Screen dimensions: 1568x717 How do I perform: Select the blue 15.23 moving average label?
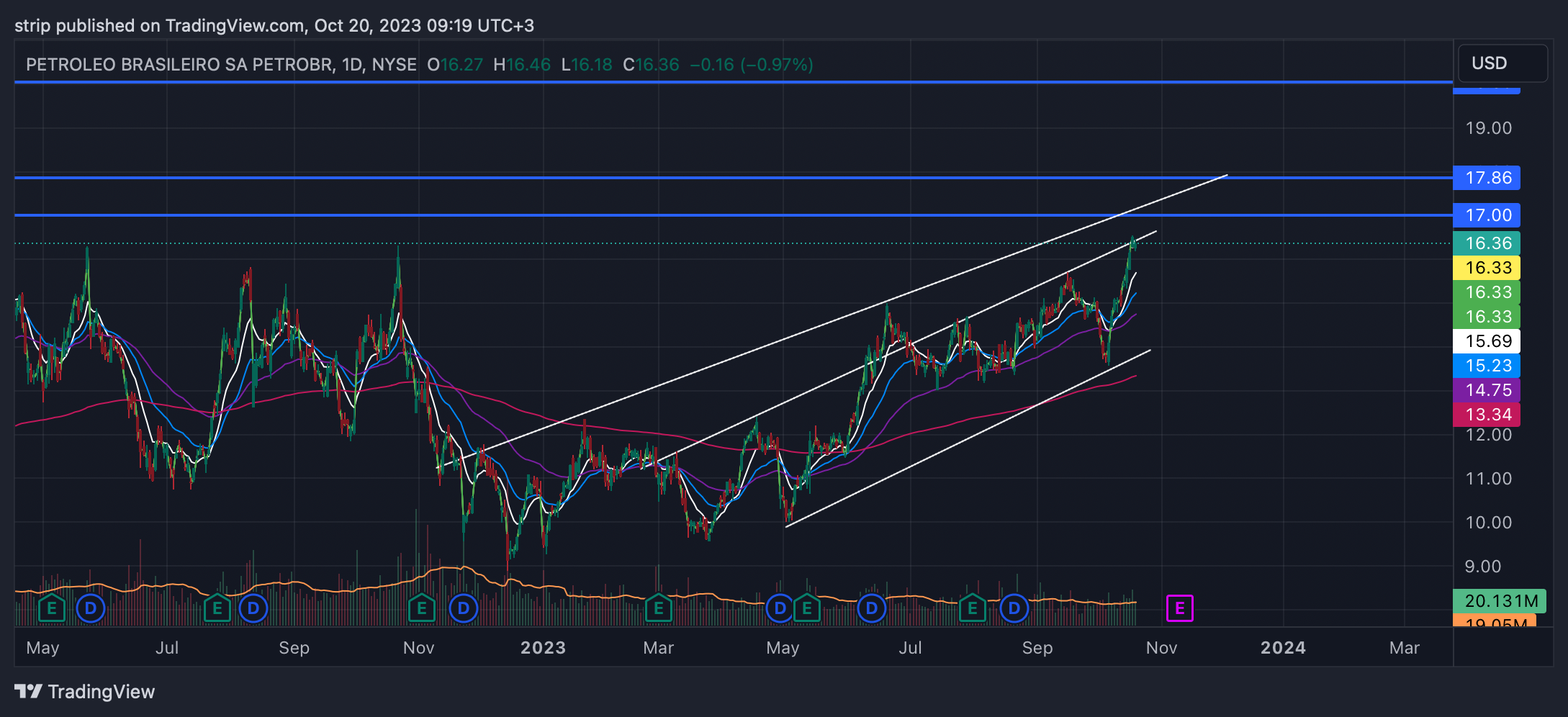1487,366
